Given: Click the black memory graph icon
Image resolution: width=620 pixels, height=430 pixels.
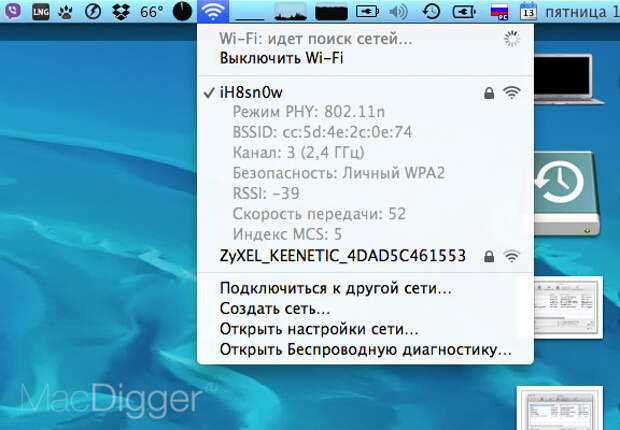Looking at the screenshot, I should 331,12.
